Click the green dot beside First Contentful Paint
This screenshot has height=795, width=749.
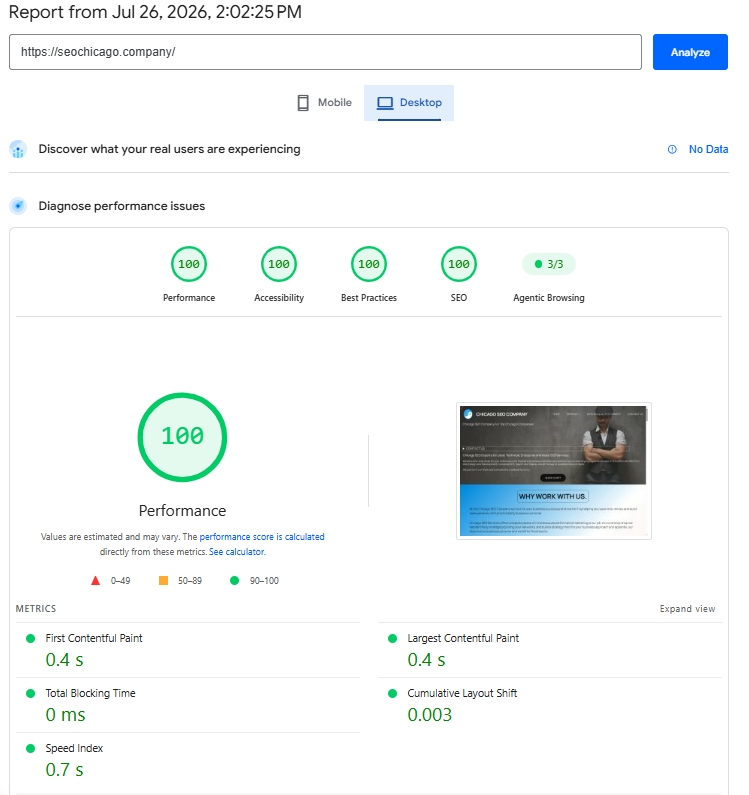pos(30,638)
